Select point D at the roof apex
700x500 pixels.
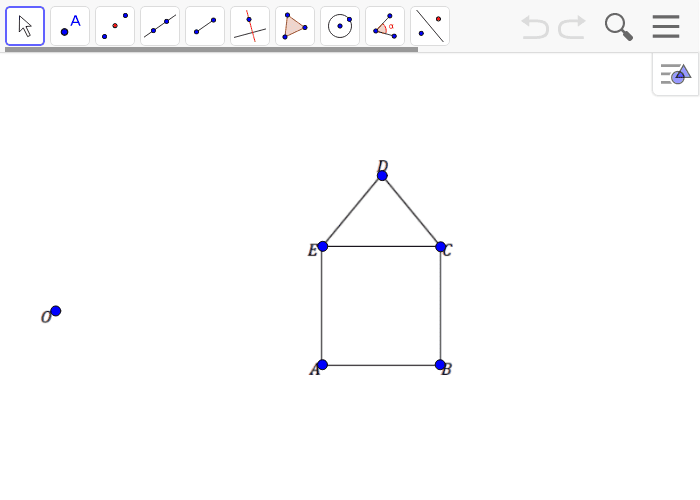tap(382, 176)
